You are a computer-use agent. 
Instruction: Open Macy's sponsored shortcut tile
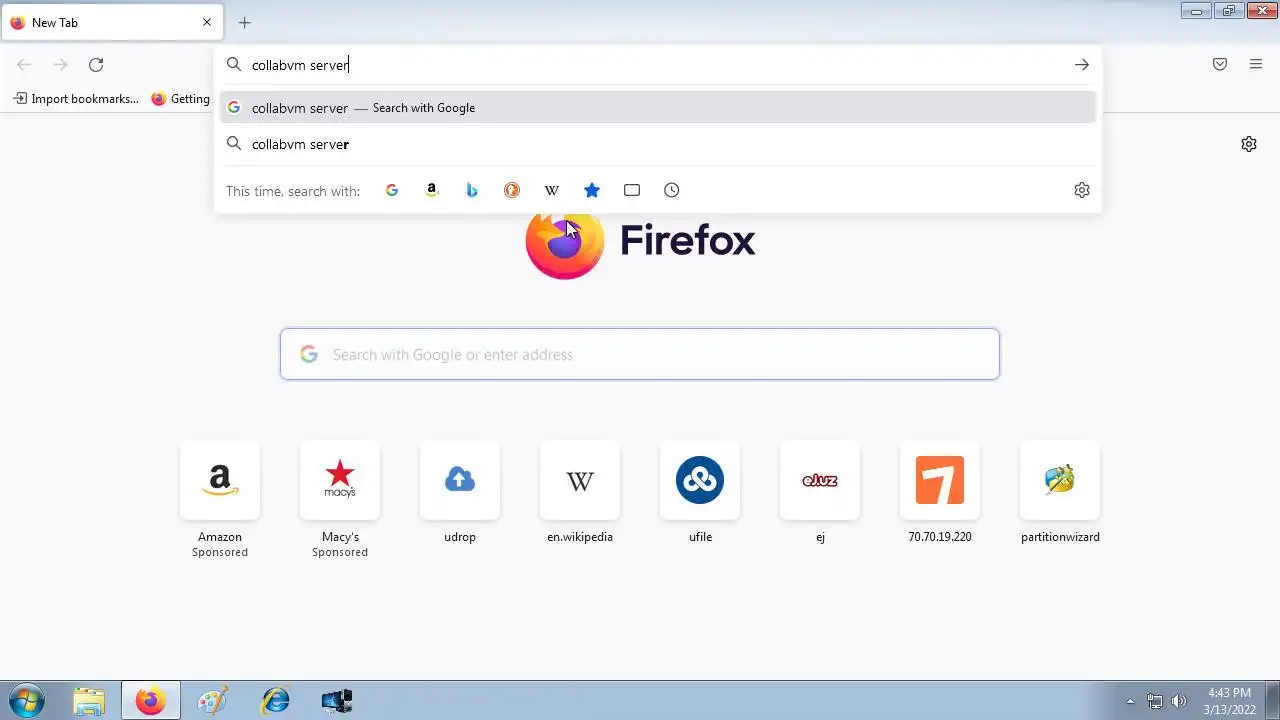340,480
